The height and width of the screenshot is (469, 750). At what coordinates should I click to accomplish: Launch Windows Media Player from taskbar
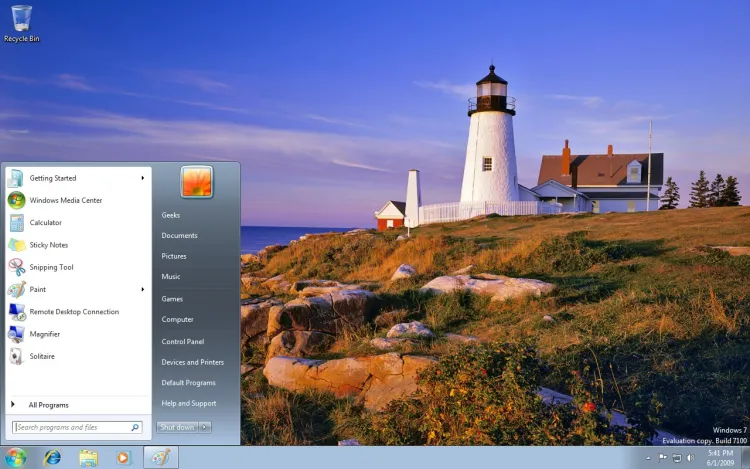point(123,458)
